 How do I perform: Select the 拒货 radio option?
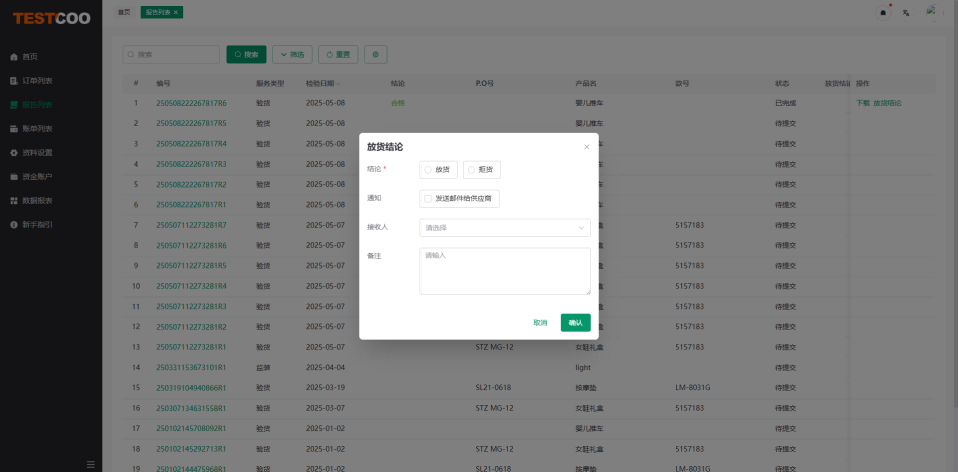(481, 170)
